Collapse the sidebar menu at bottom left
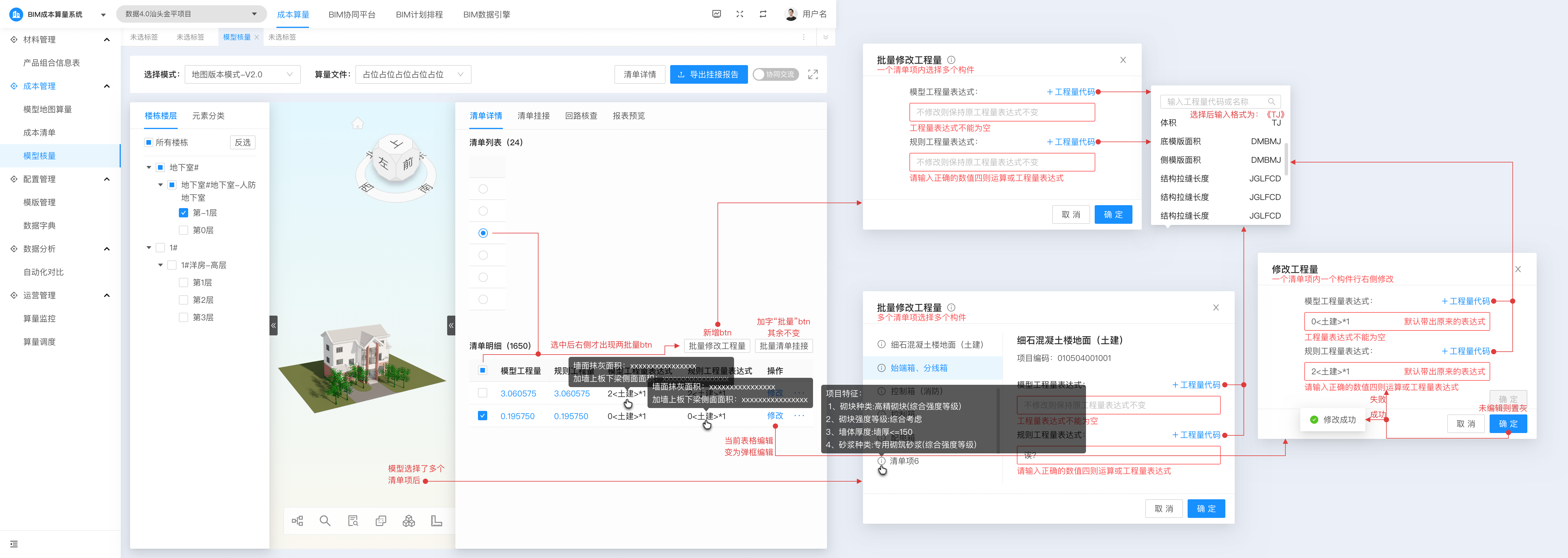This screenshot has width=1568, height=558. click(x=14, y=544)
